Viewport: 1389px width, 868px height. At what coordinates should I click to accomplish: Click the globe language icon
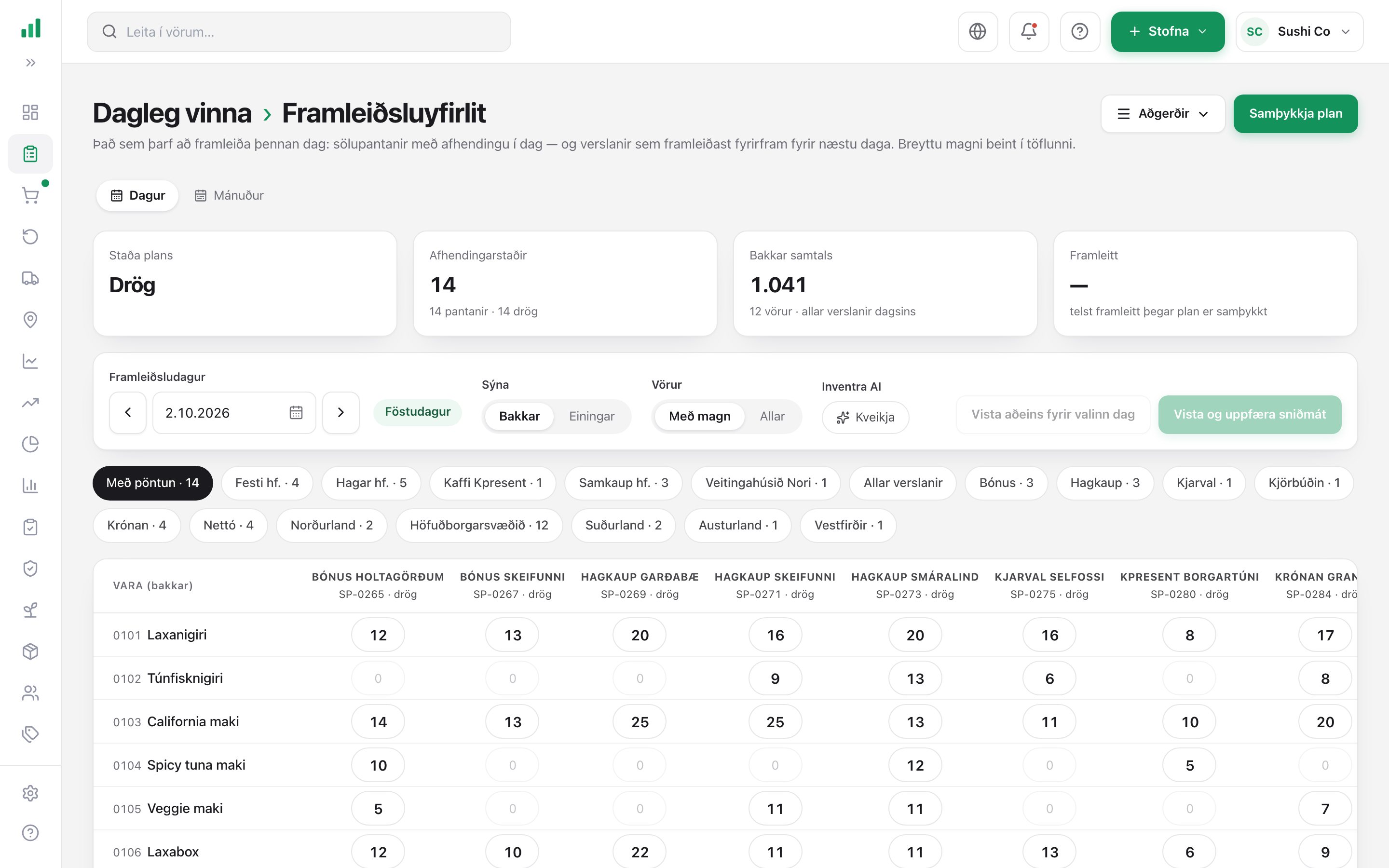(978, 31)
